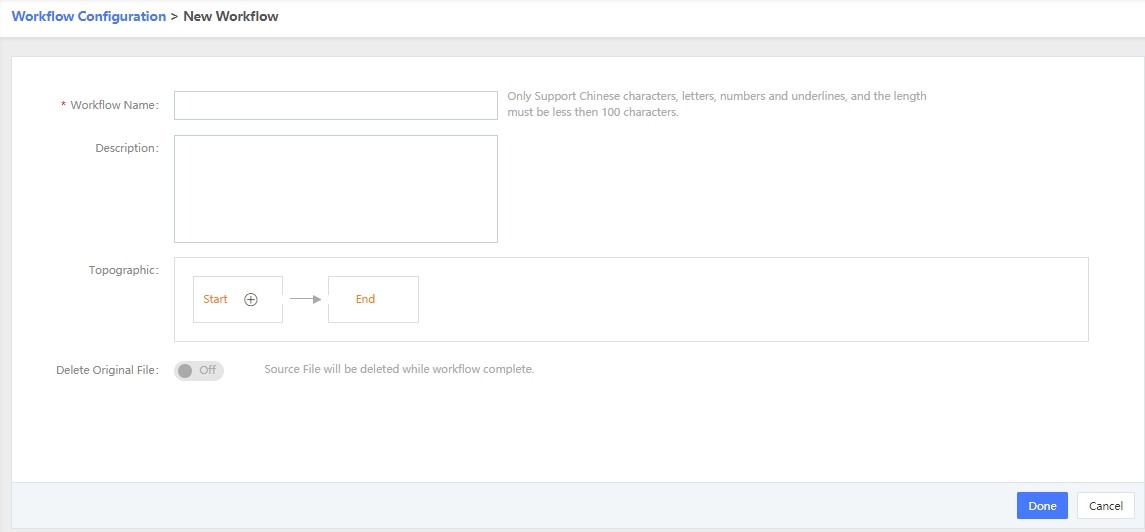Click the "Only Support Chinese characters" hint text
This screenshot has width=1145, height=532.
[x=716, y=105]
